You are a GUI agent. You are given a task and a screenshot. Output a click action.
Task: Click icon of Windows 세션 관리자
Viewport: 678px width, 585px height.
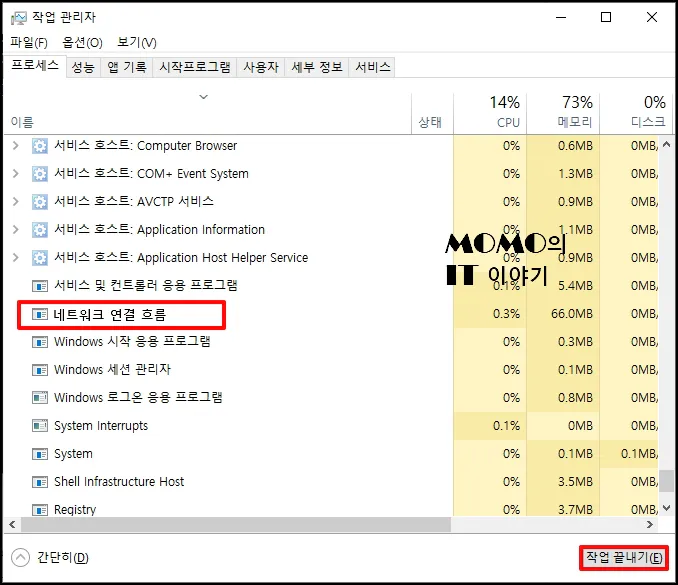(x=40, y=370)
